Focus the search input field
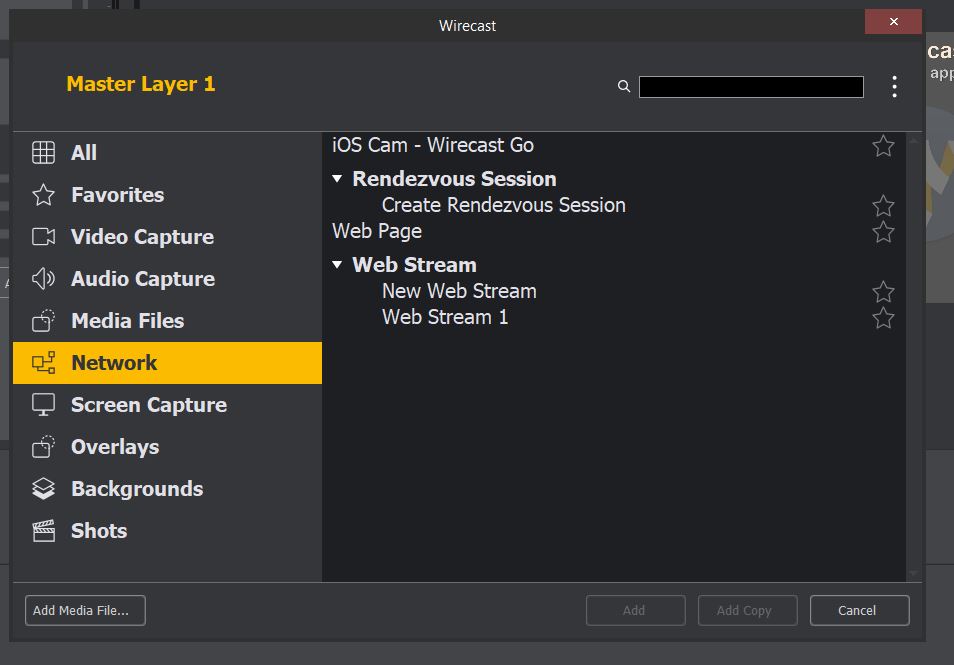The height and width of the screenshot is (665, 954). pyautogui.click(x=751, y=86)
